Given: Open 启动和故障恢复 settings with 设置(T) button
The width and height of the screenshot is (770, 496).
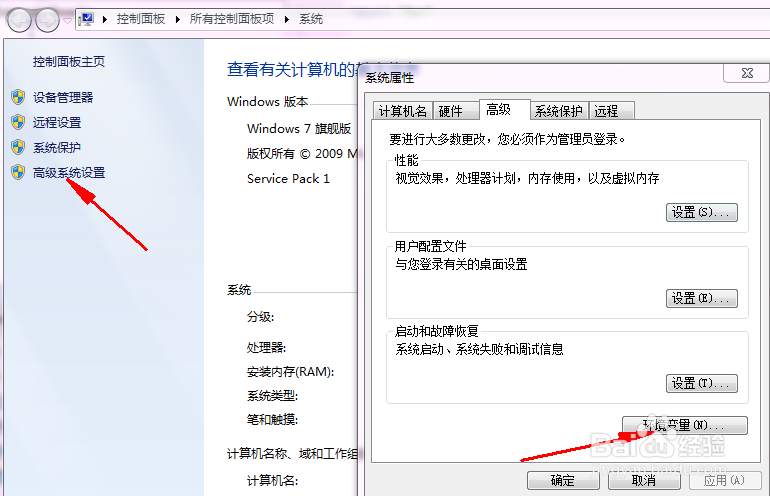Looking at the screenshot, I should click(702, 384).
